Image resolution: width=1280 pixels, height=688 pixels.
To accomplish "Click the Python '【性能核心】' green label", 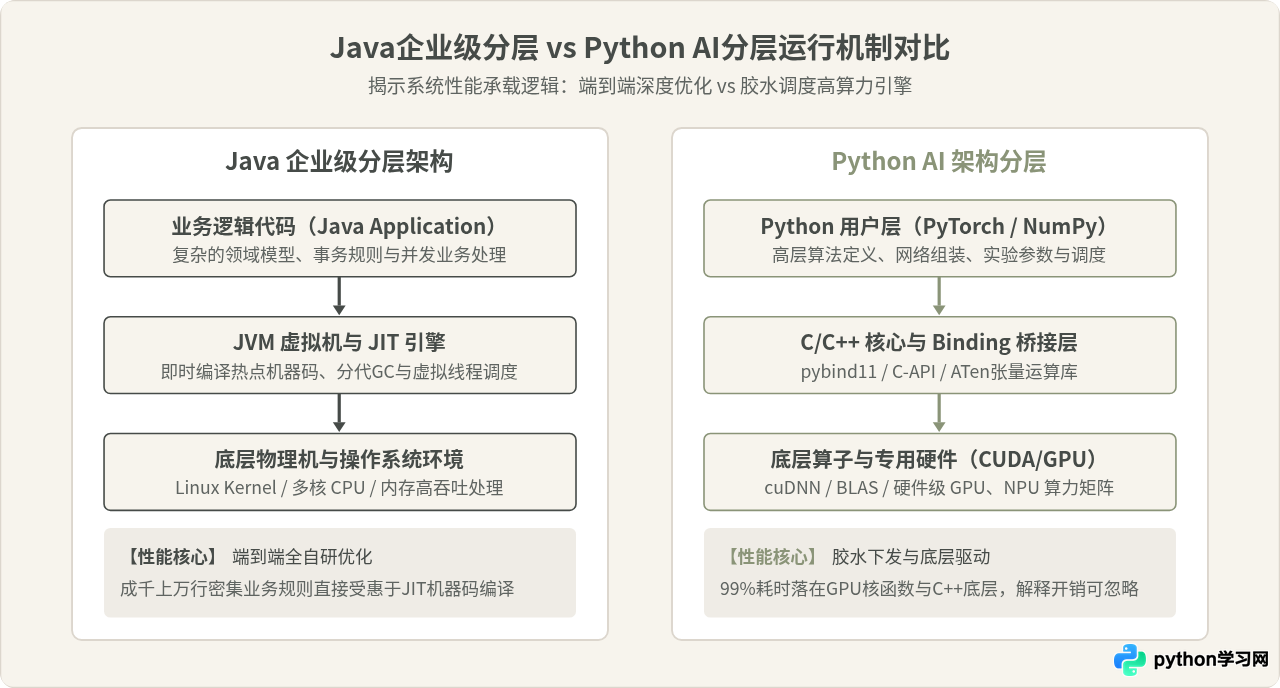I will point(770,557).
